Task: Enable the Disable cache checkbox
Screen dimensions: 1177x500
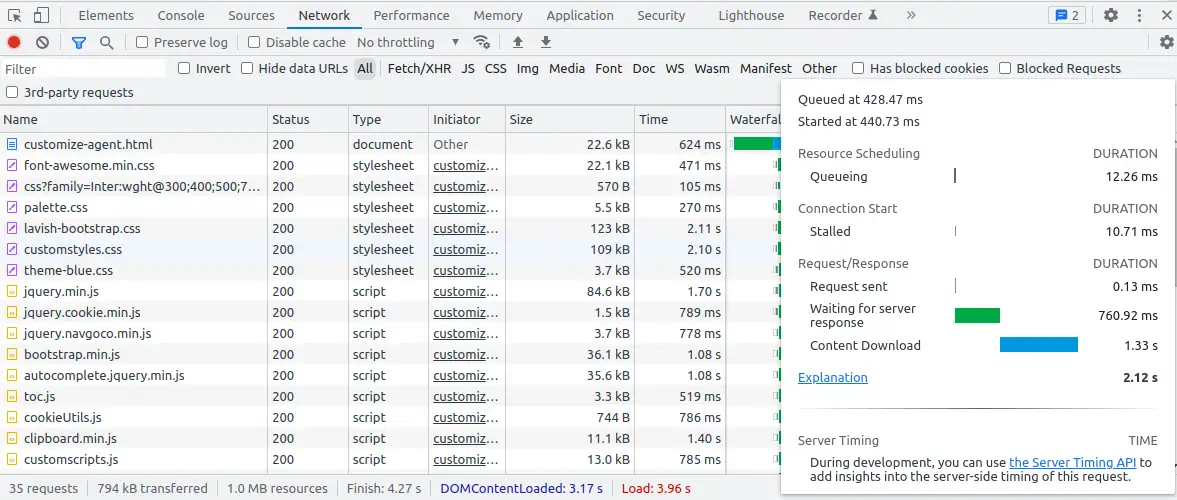Action: point(254,43)
